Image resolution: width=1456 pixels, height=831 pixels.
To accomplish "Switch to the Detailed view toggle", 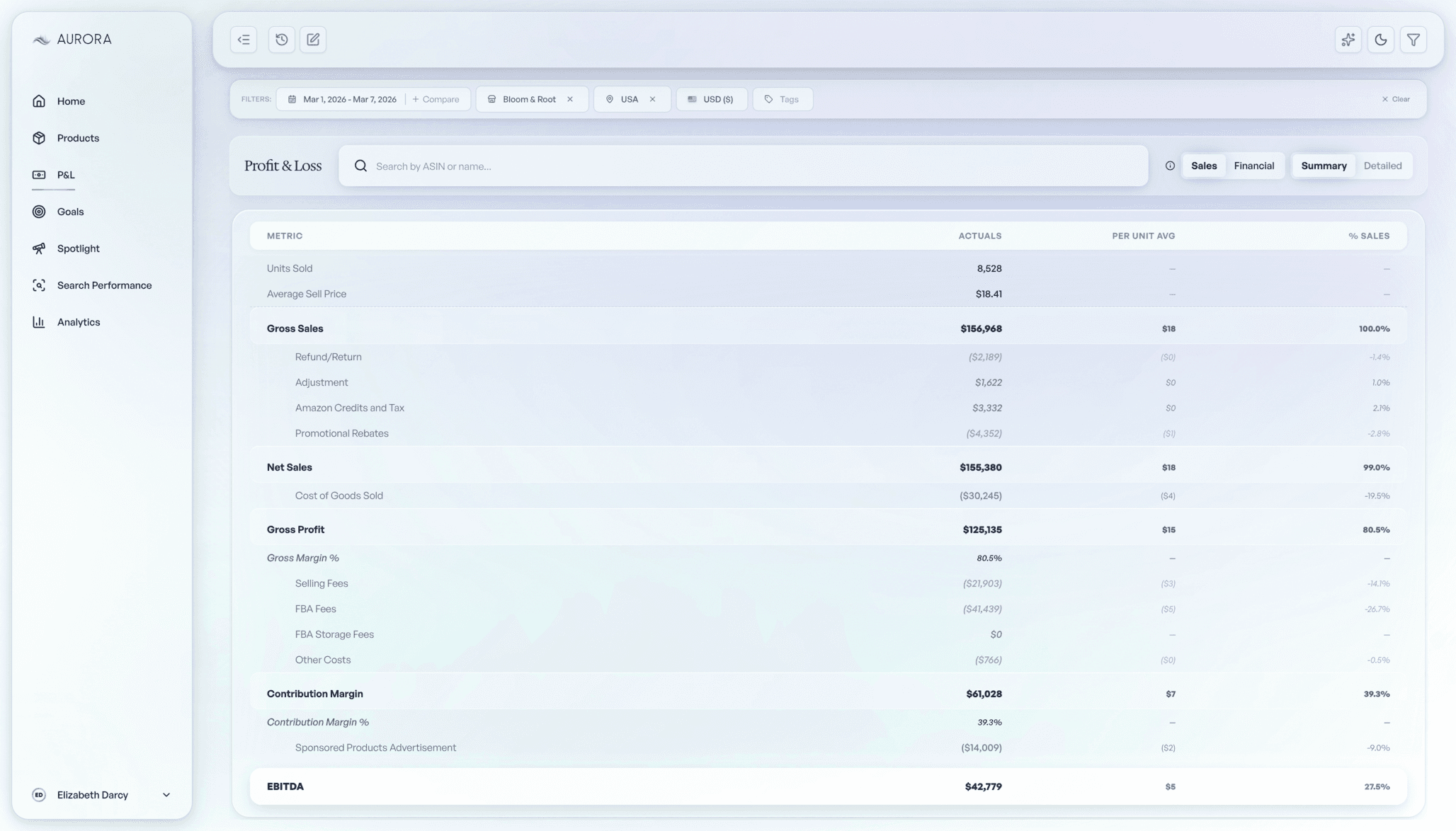I will (1383, 166).
